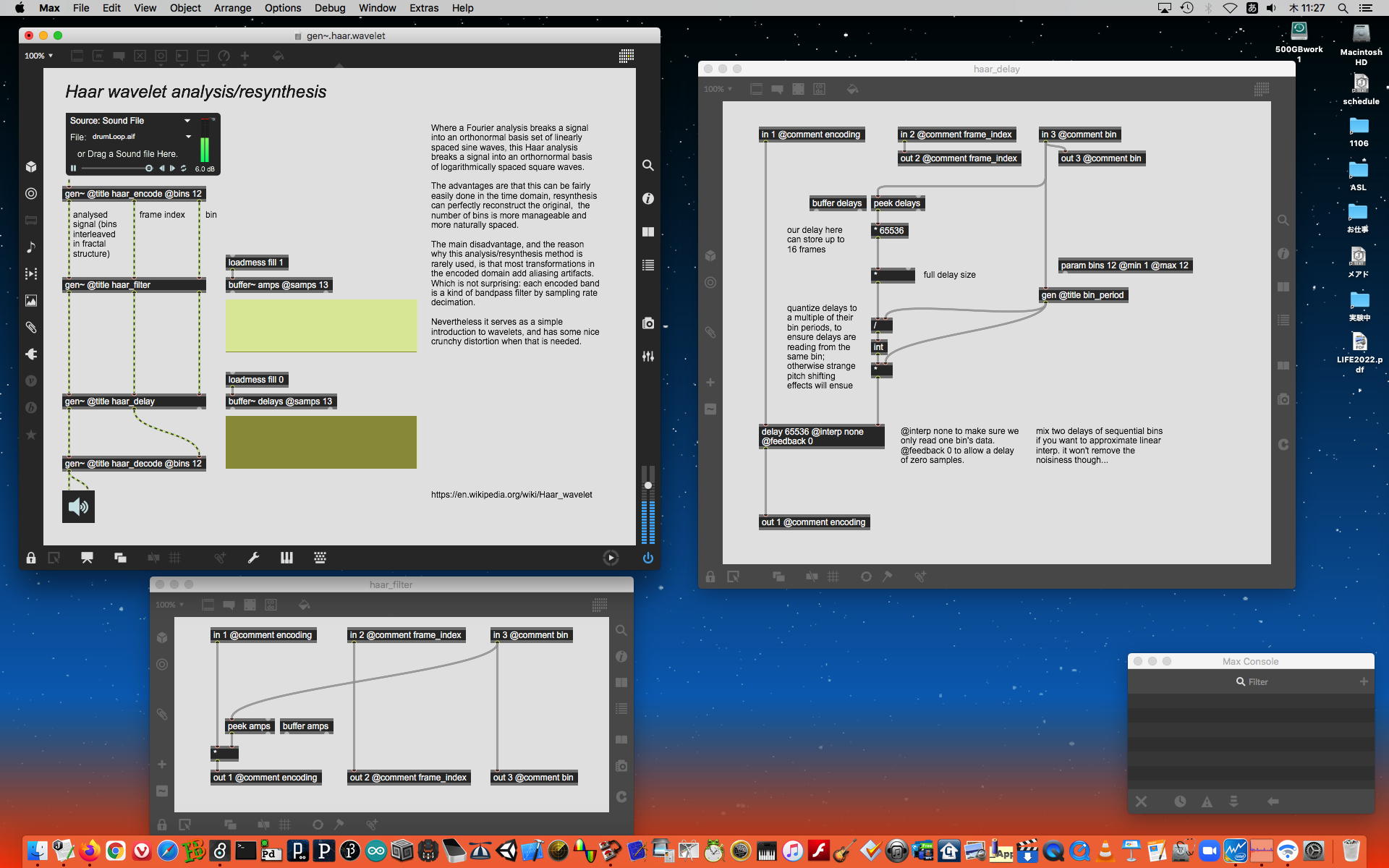The height and width of the screenshot is (868, 1389).
Task: Adjust the output gain slider knob
Action: [x=648, y=485]
